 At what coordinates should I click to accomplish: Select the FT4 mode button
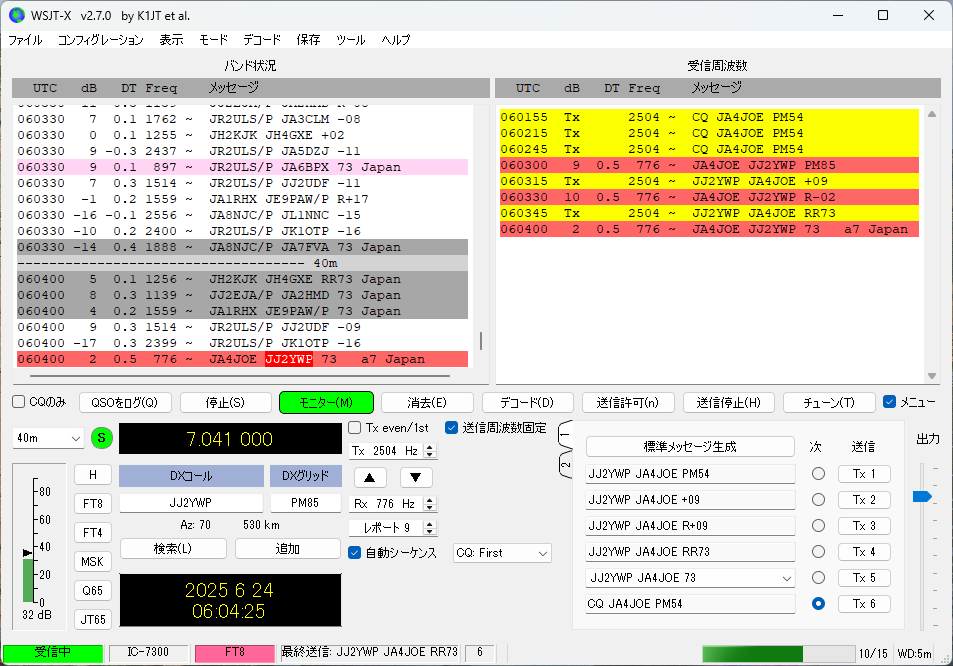(x=93, y=532)
